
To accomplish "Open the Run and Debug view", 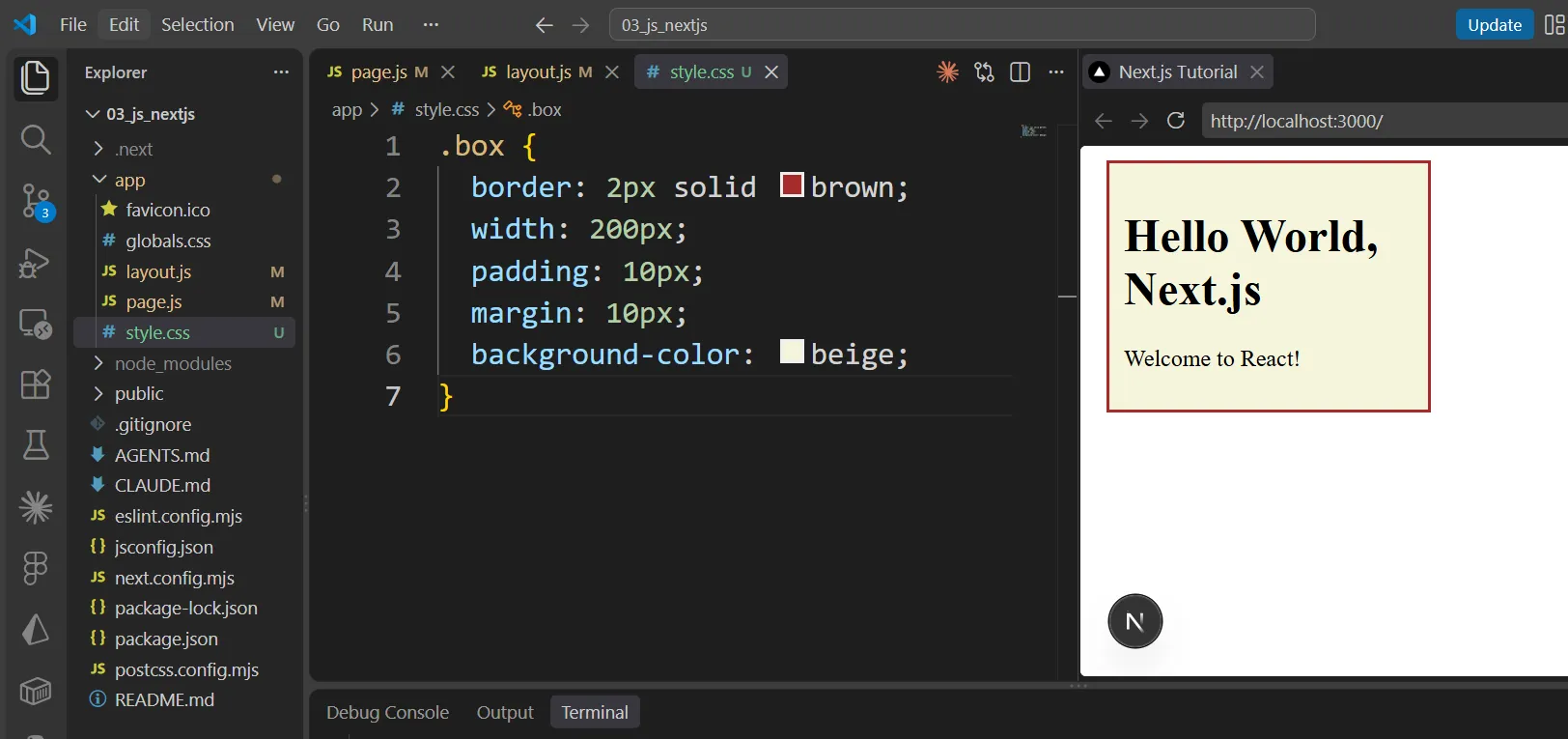I will point(35,263).
